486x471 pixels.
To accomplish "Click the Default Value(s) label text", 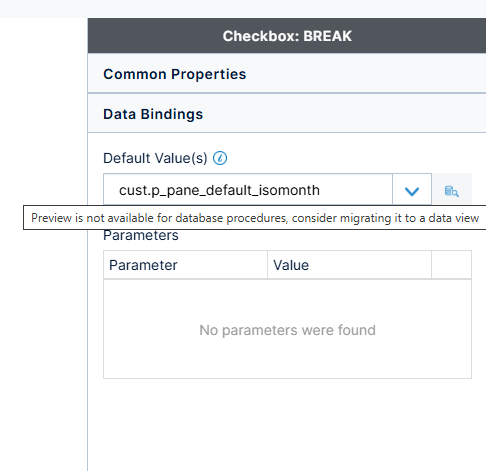I will [155, 158].
